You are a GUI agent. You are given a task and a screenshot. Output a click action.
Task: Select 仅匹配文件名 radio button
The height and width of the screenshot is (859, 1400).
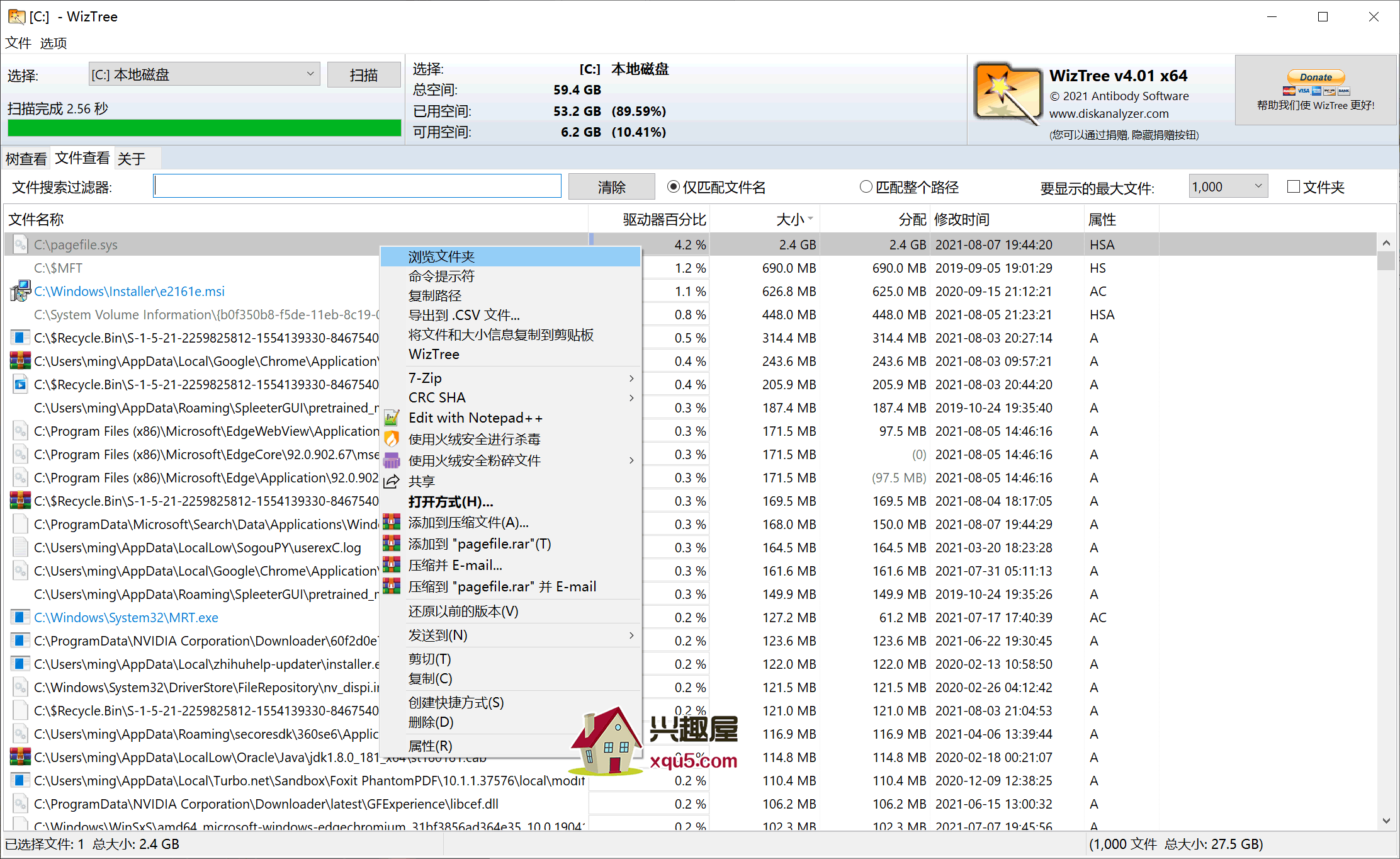[674, 186]
